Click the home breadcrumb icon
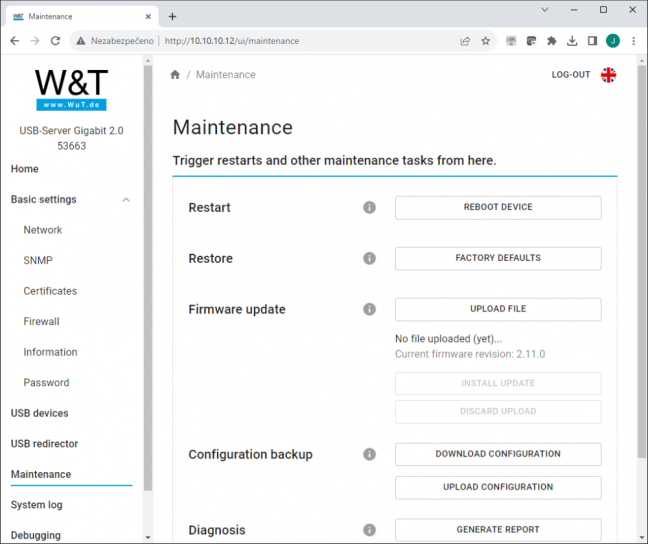 pyautogui.click(x=175, y=74)
